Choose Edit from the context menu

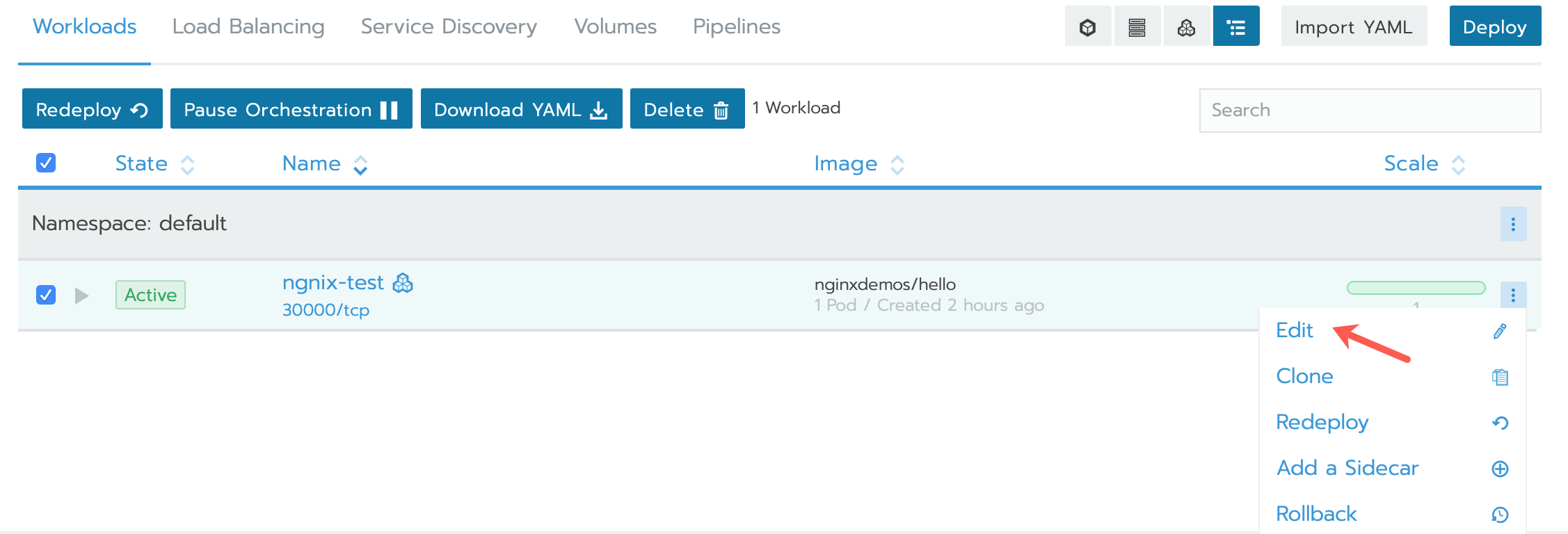pyautogui.click(x=1294, y=330)
